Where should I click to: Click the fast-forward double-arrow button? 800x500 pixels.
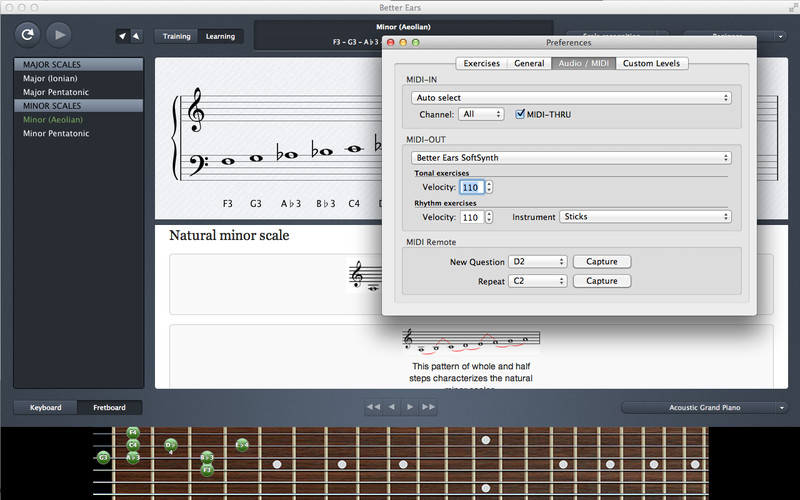pos(429,407)
